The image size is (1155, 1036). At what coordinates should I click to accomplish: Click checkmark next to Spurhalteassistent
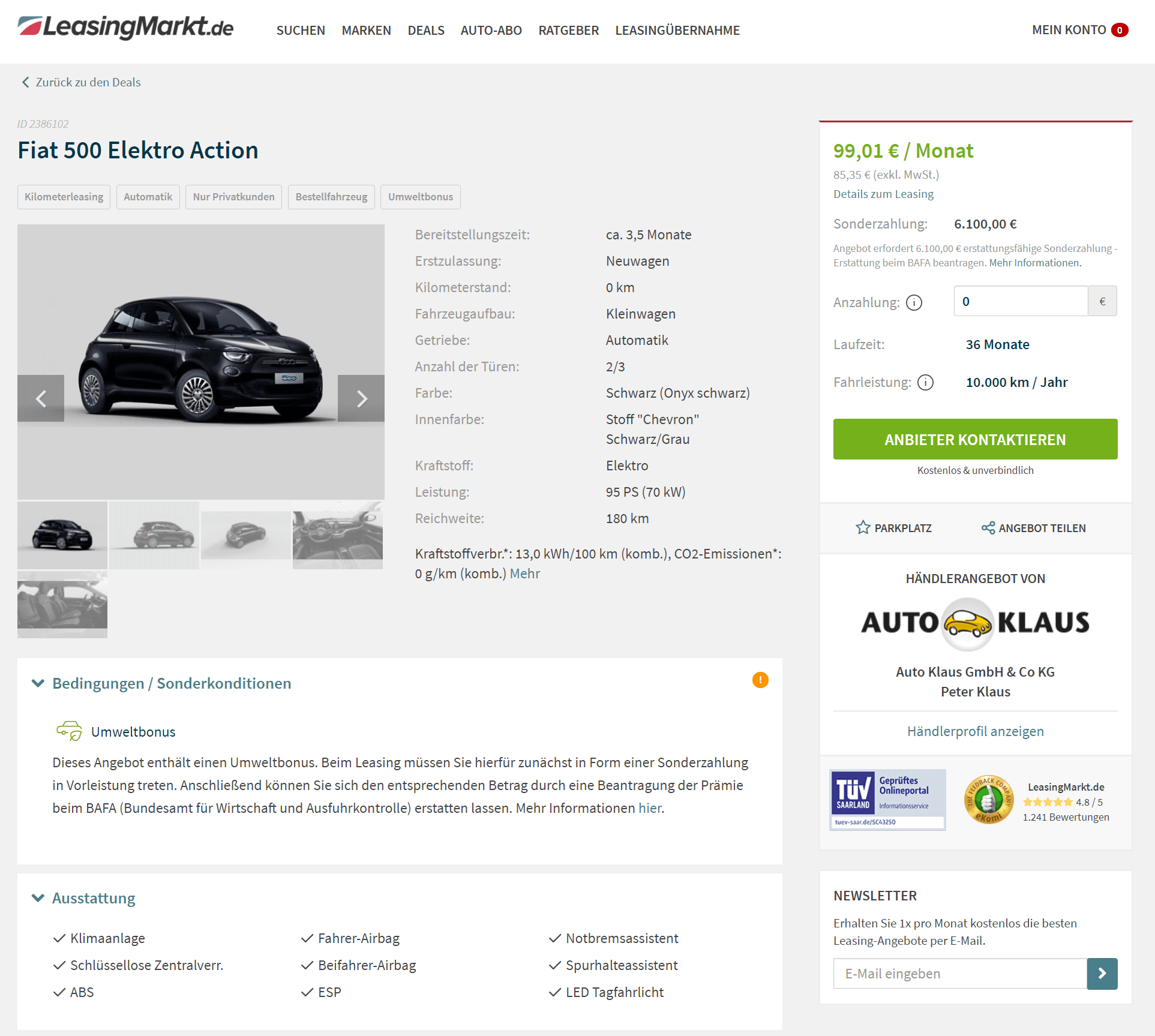tap(554, 965)
